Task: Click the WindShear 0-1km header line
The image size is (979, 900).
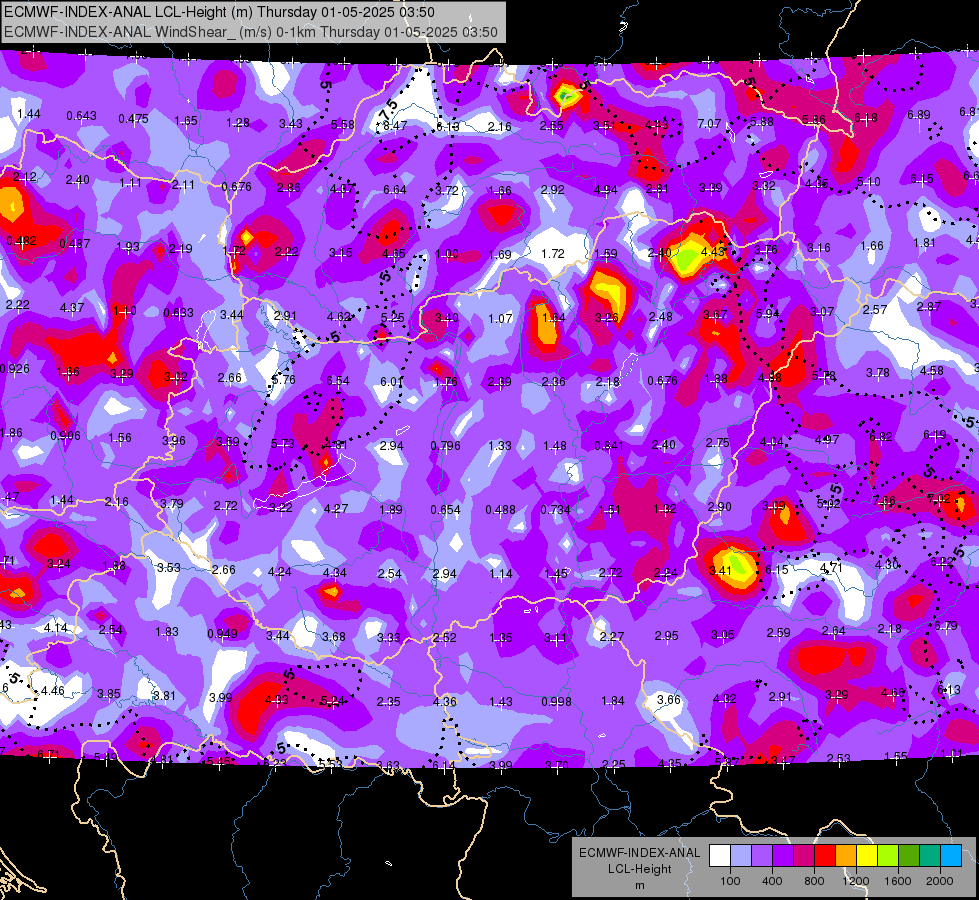Action: (250, 32)
